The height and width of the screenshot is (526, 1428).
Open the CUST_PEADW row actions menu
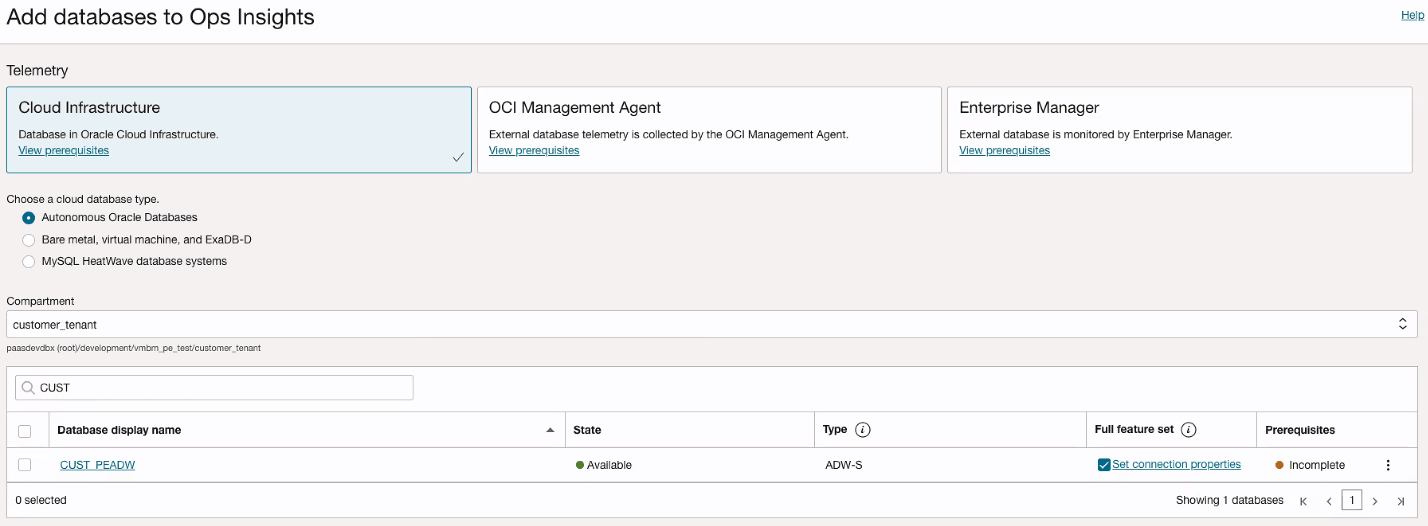pos(1387,465)
